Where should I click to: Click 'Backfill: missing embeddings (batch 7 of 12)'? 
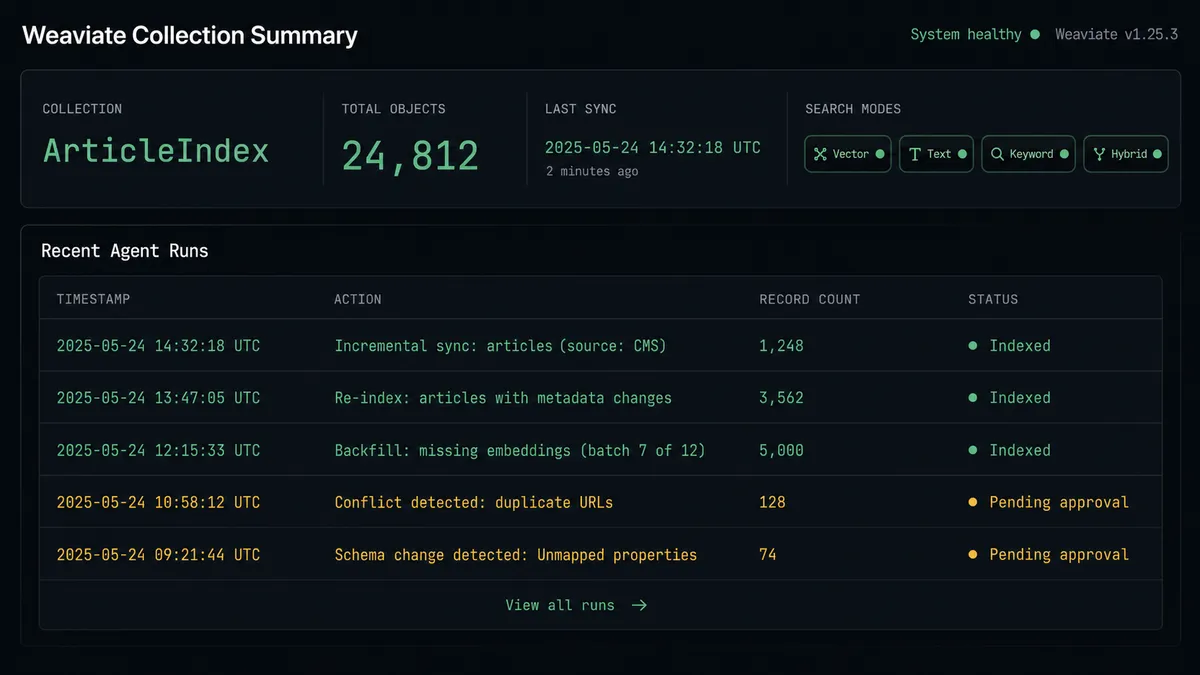tap(520, 450)
